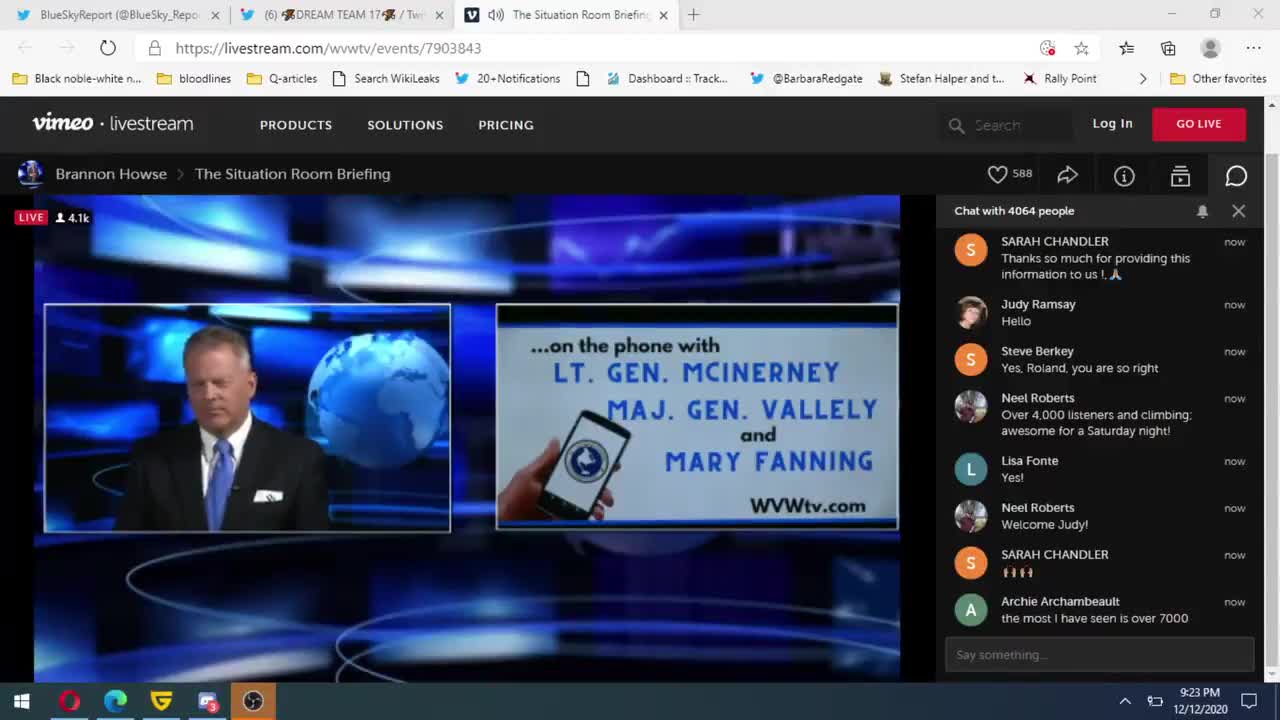Open the SOLUTIONS menu
1280x720 pixels.
click(x=405, y=125)
